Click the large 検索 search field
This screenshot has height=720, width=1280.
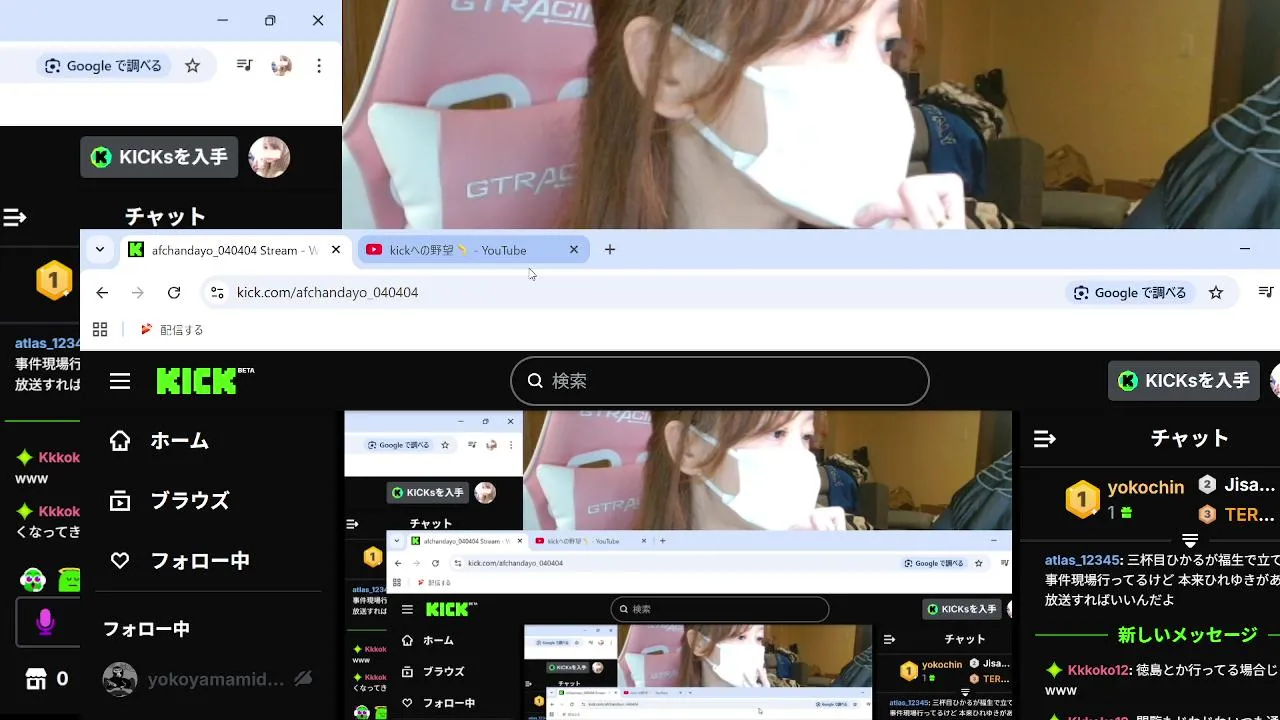(x=720, y=381)
